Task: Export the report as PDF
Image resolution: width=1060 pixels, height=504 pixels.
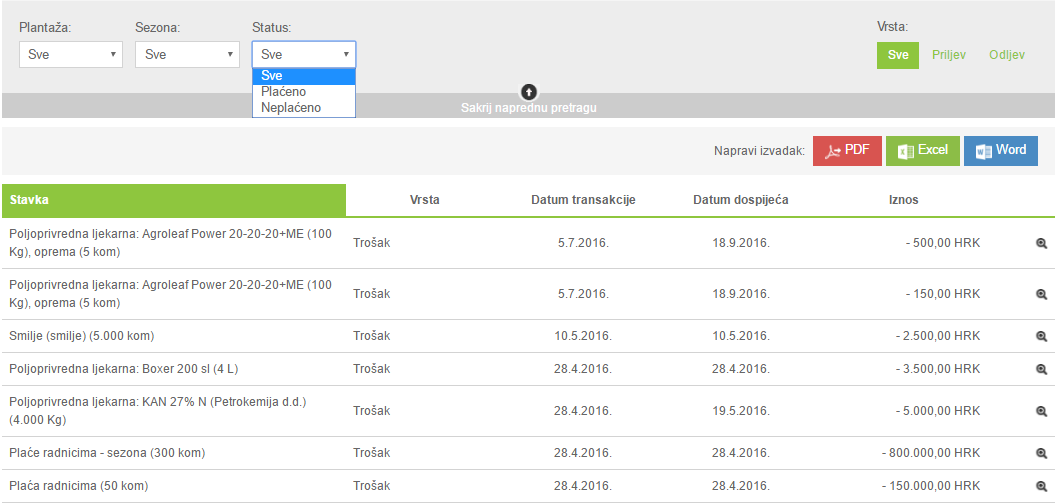Action: pyautogui.click(x=846, y=151)
